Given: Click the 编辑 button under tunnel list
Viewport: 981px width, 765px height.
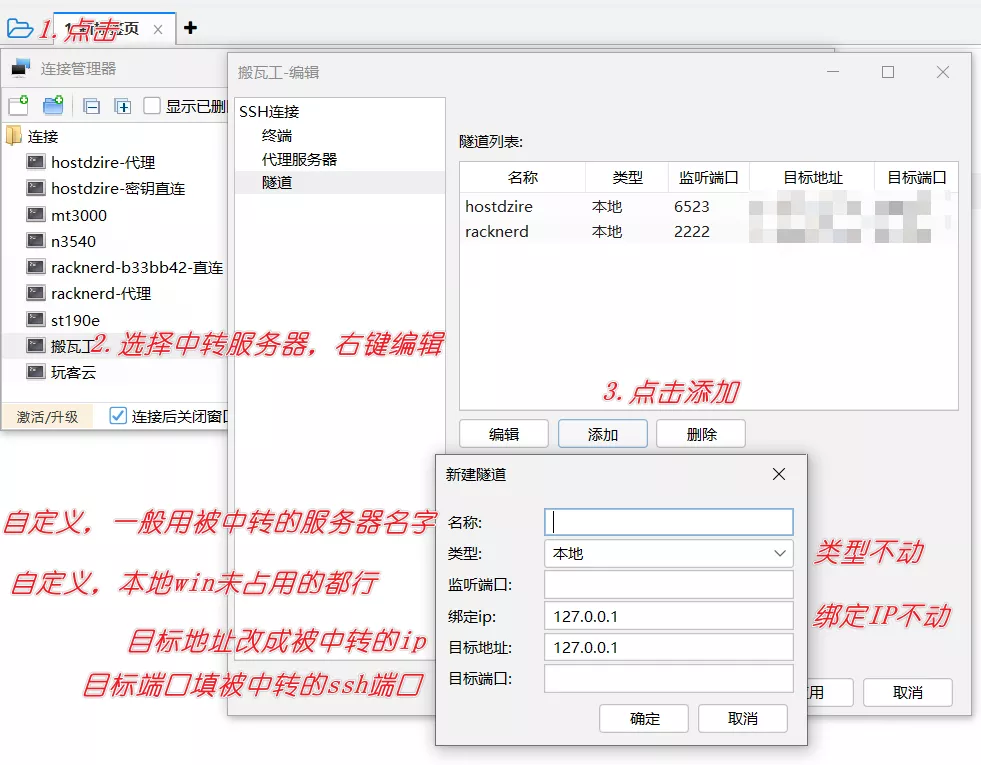Looking at the screenshot, I should (504, 434).
